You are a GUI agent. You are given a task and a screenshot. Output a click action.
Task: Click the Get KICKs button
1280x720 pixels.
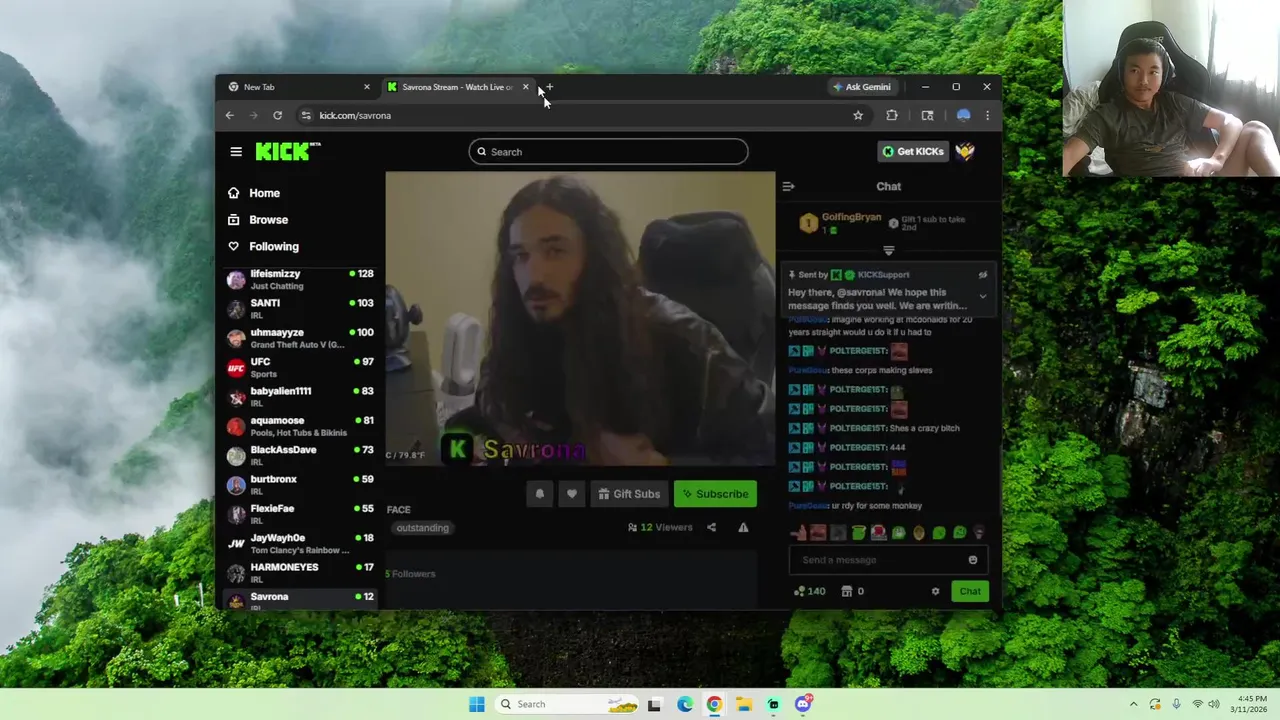pos(913,151)
